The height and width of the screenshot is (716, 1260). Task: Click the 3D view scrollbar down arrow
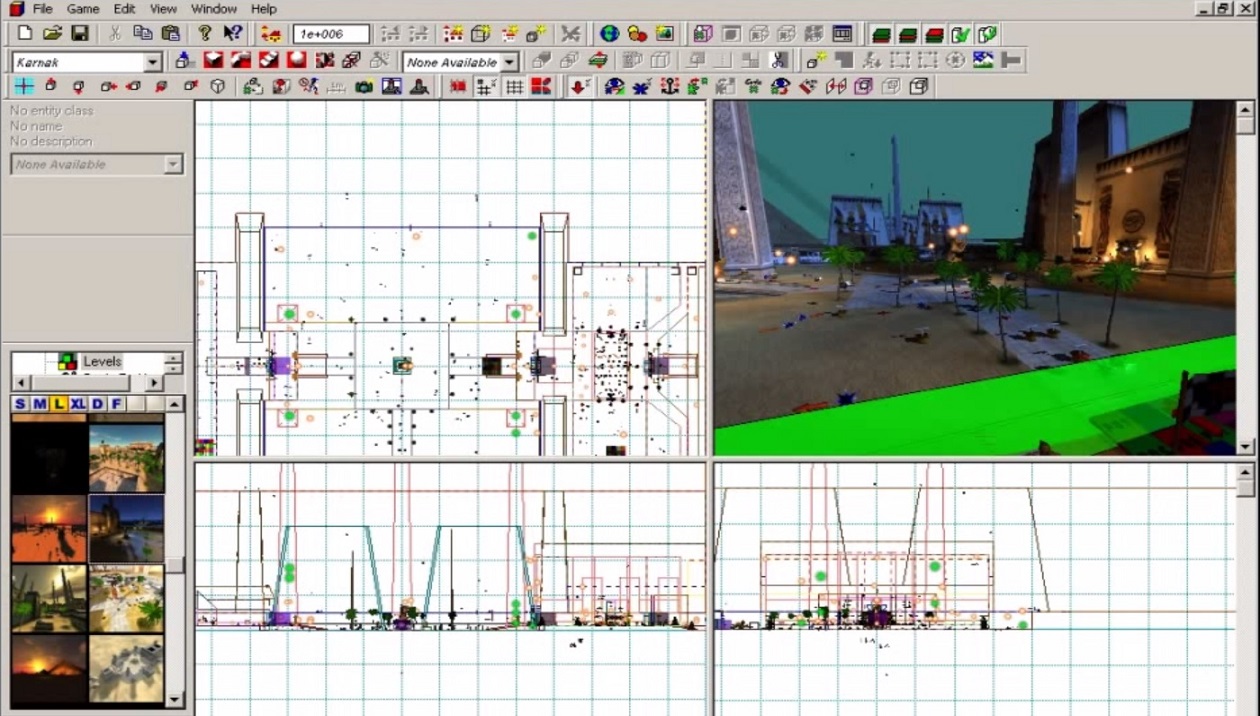(1246, 447)
